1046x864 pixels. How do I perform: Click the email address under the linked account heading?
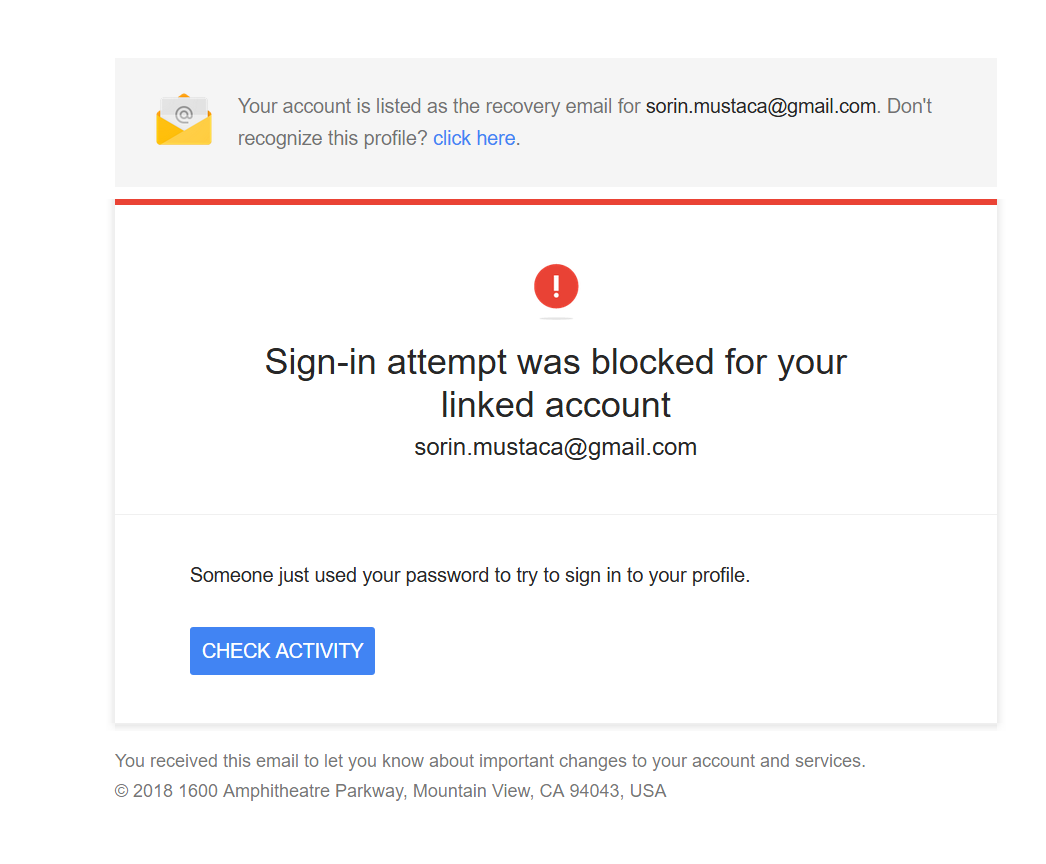556,447
